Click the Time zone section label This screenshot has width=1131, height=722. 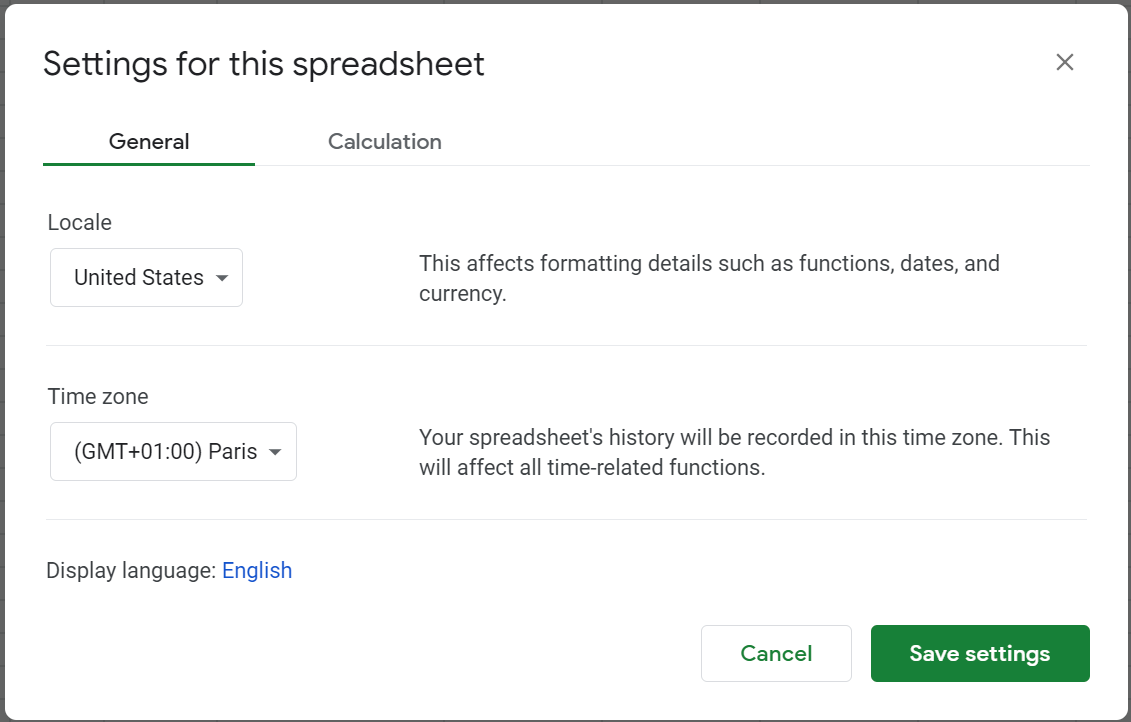tap(98, 397)
